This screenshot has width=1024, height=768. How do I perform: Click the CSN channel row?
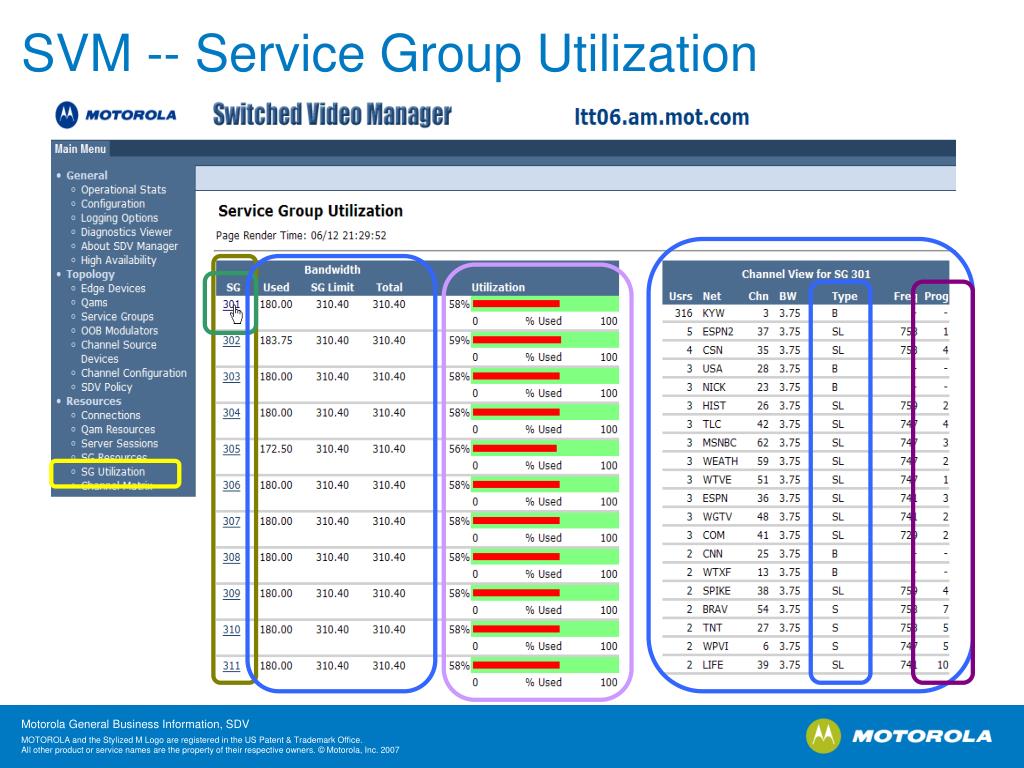tap(805, 350)
